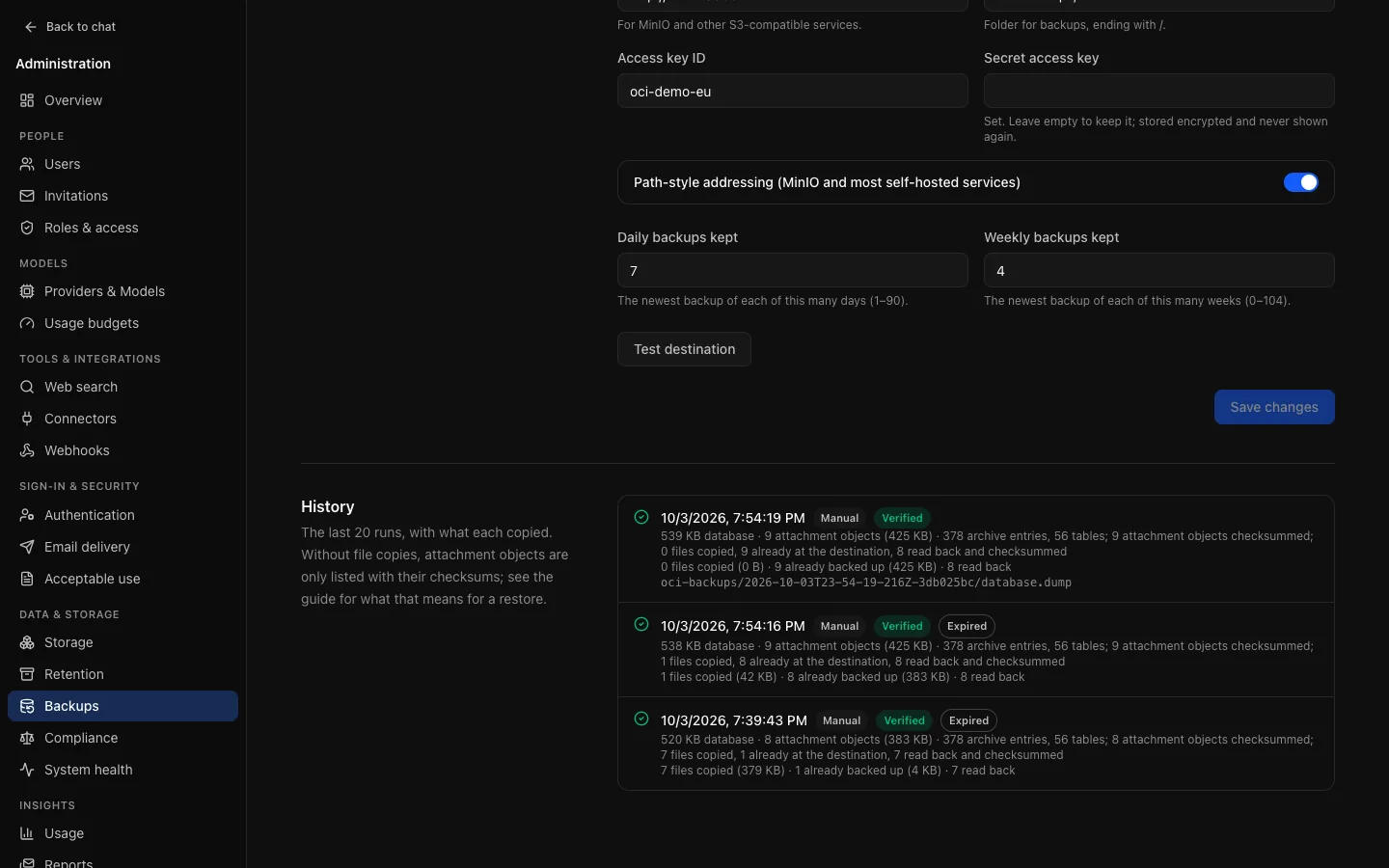Viewport: 1389px width, 868px height.
Task: Click the Daily backups kept field
Action: pyautogui.click(x=792, y=271)
